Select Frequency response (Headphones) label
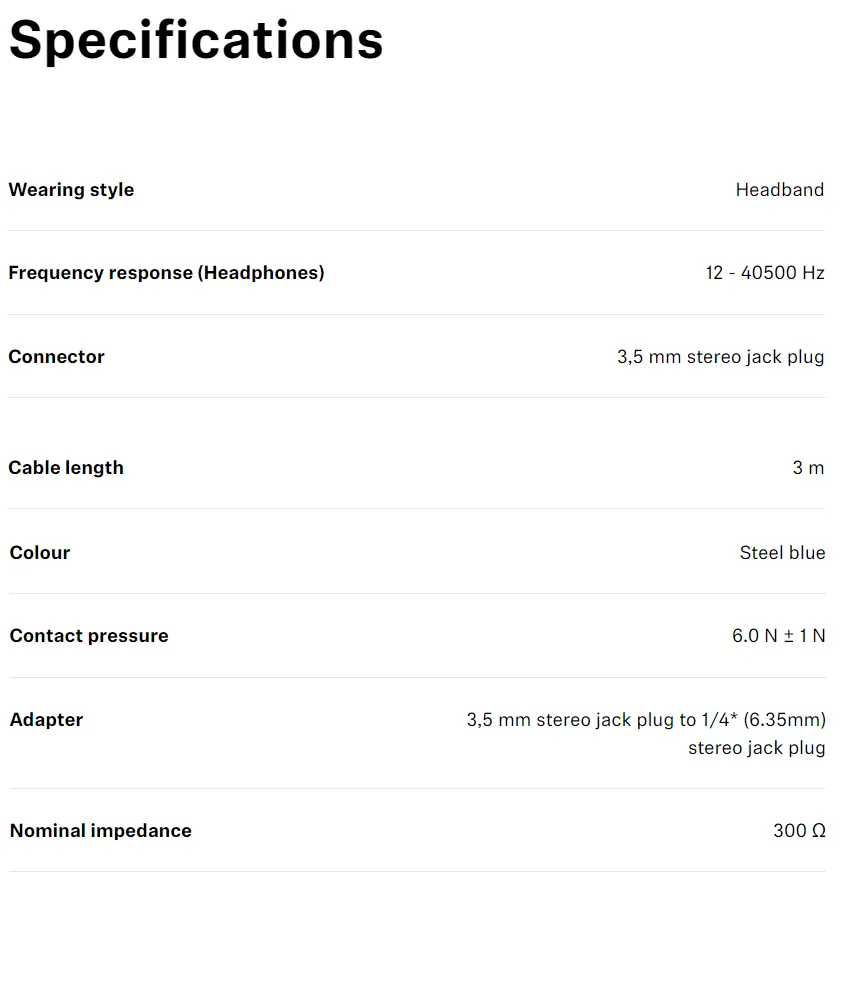This screenshot has height=1000, width=850. point(166,273)
